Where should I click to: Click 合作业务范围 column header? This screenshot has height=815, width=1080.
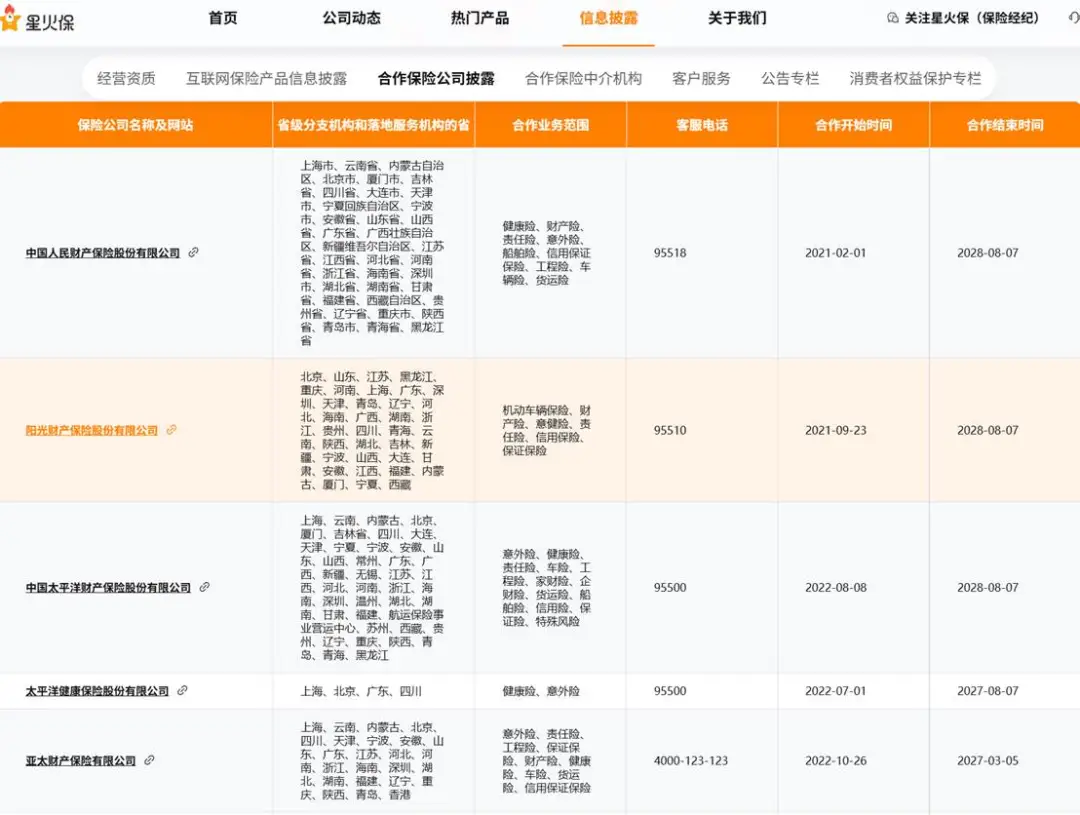tap(550, 125)
